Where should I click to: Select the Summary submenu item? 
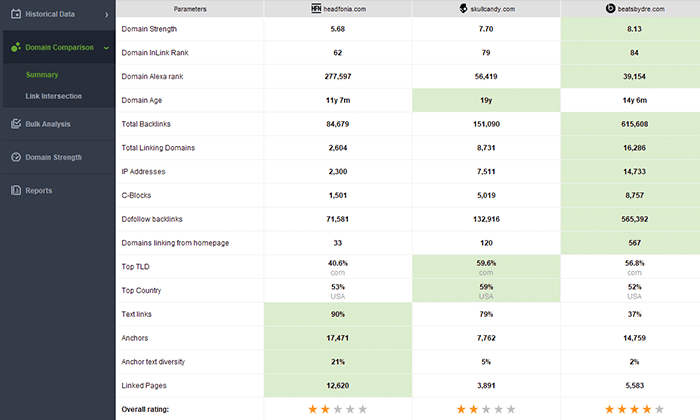pyautogui.click(x=42, y=75)
